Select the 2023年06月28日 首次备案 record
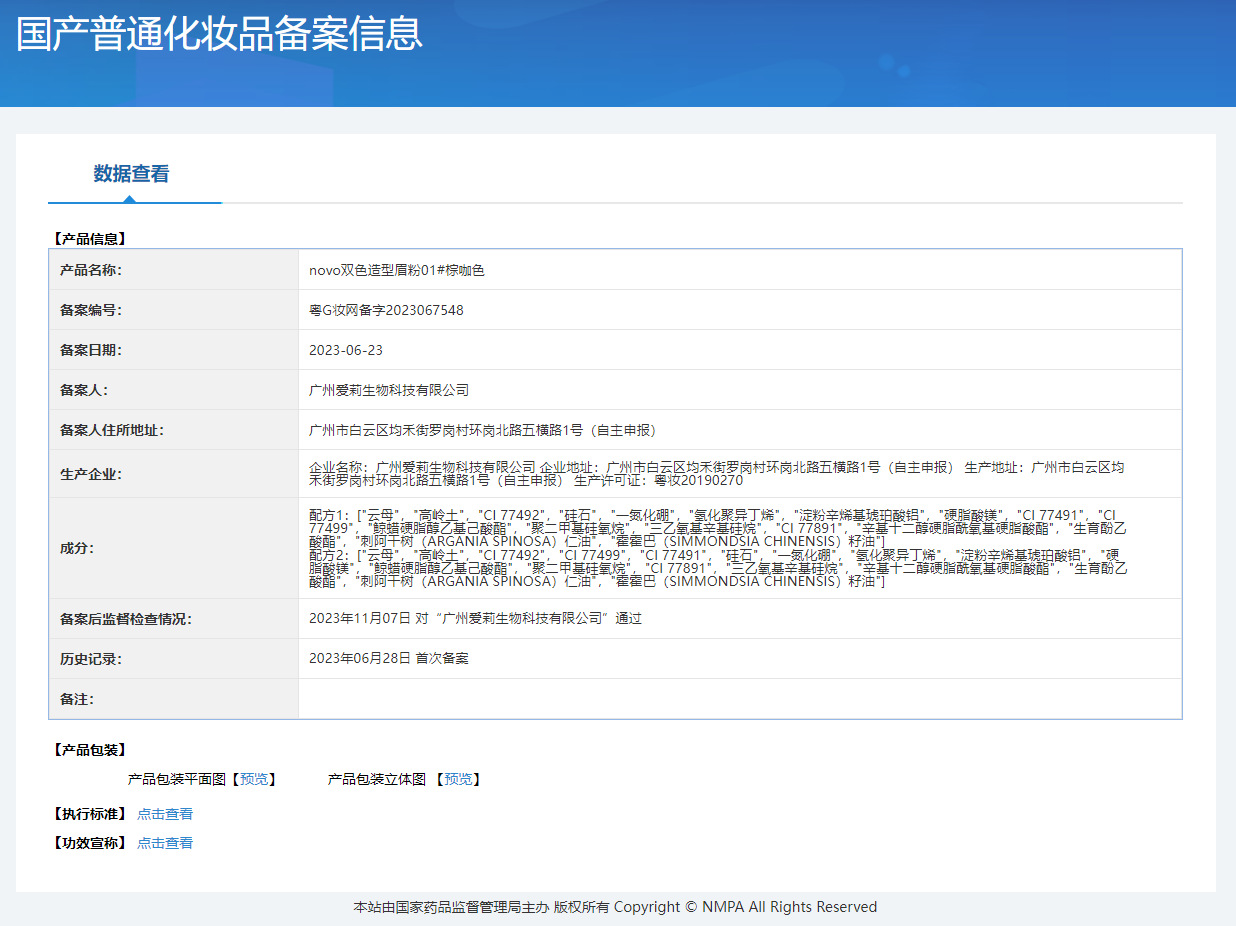1236x926 pixels. tap(389, 659)
